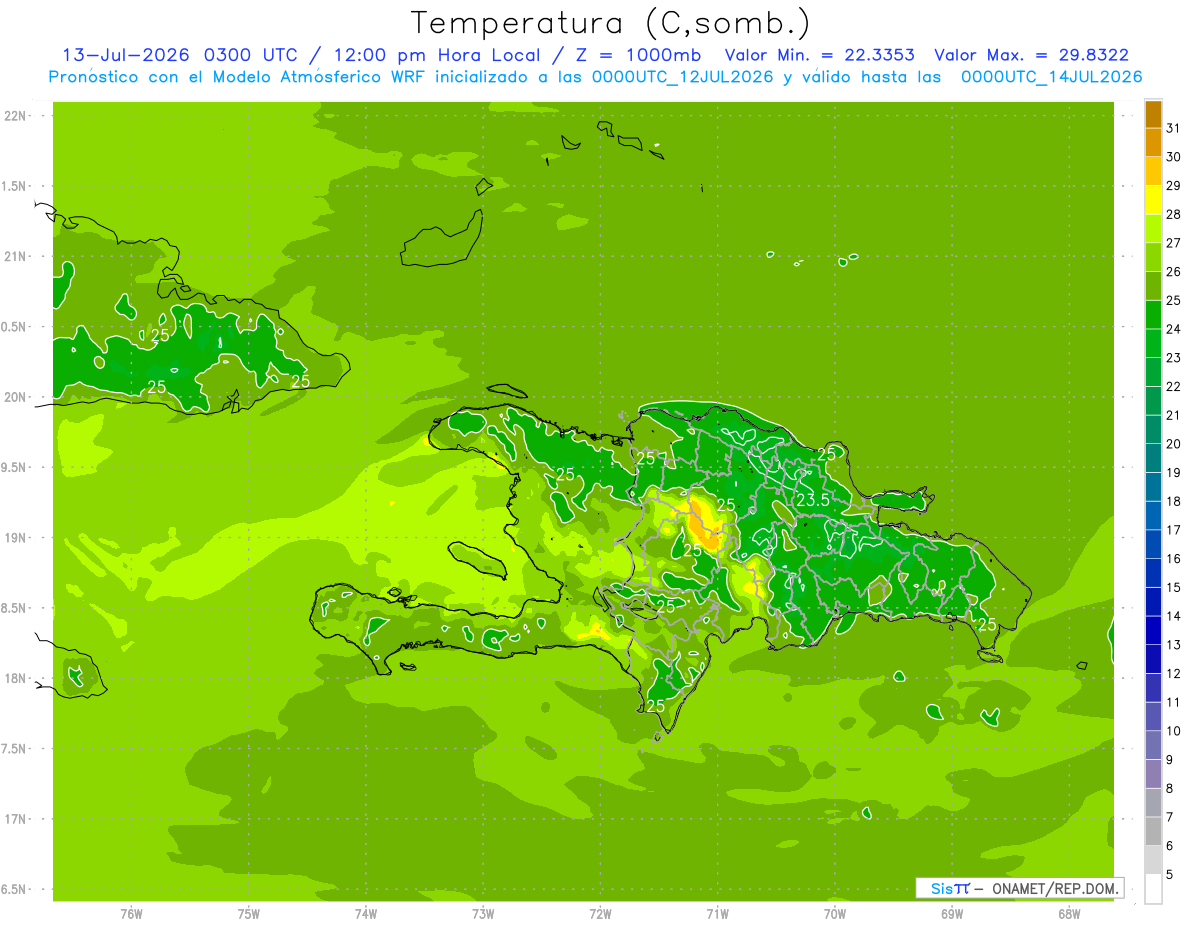Pick the teal swatch between 19 and 20
1200x927 pixels.
(1153, 458)
